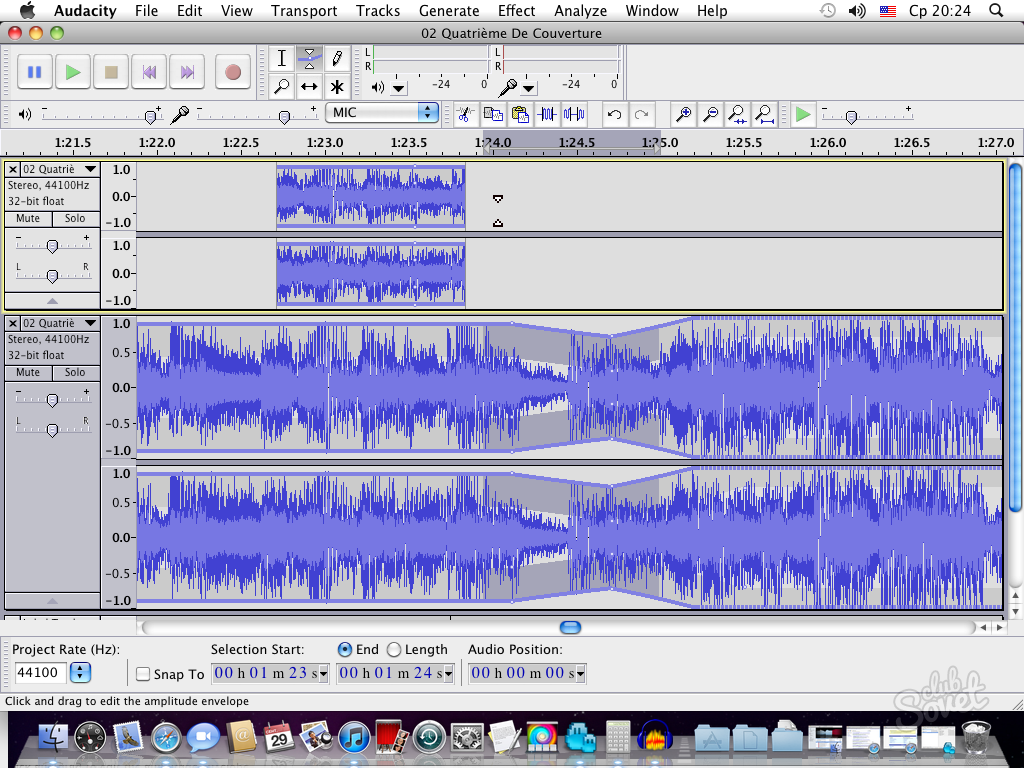Fit project in window

tap(765, 115)
